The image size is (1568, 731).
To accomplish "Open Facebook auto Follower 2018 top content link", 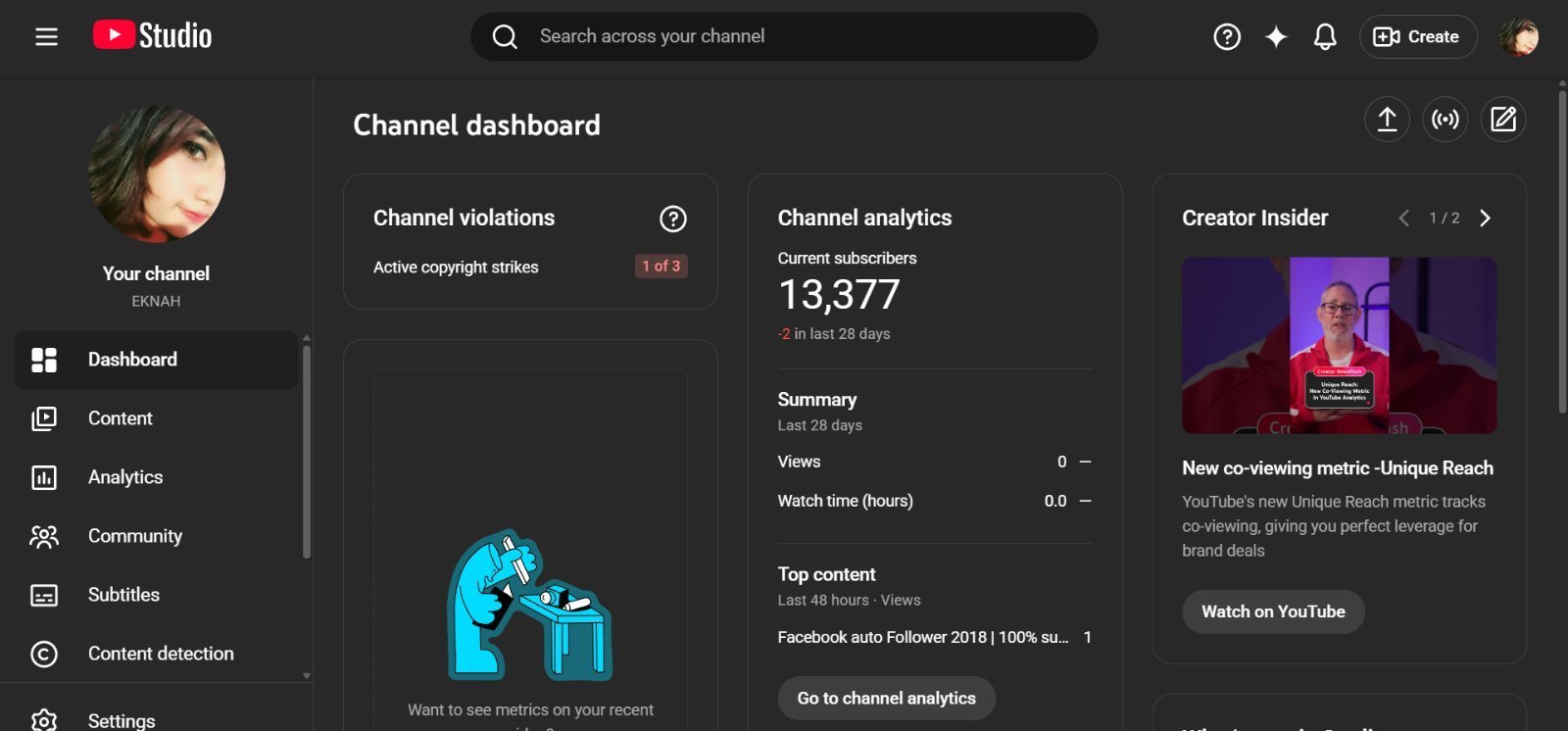I will (923, 637).
